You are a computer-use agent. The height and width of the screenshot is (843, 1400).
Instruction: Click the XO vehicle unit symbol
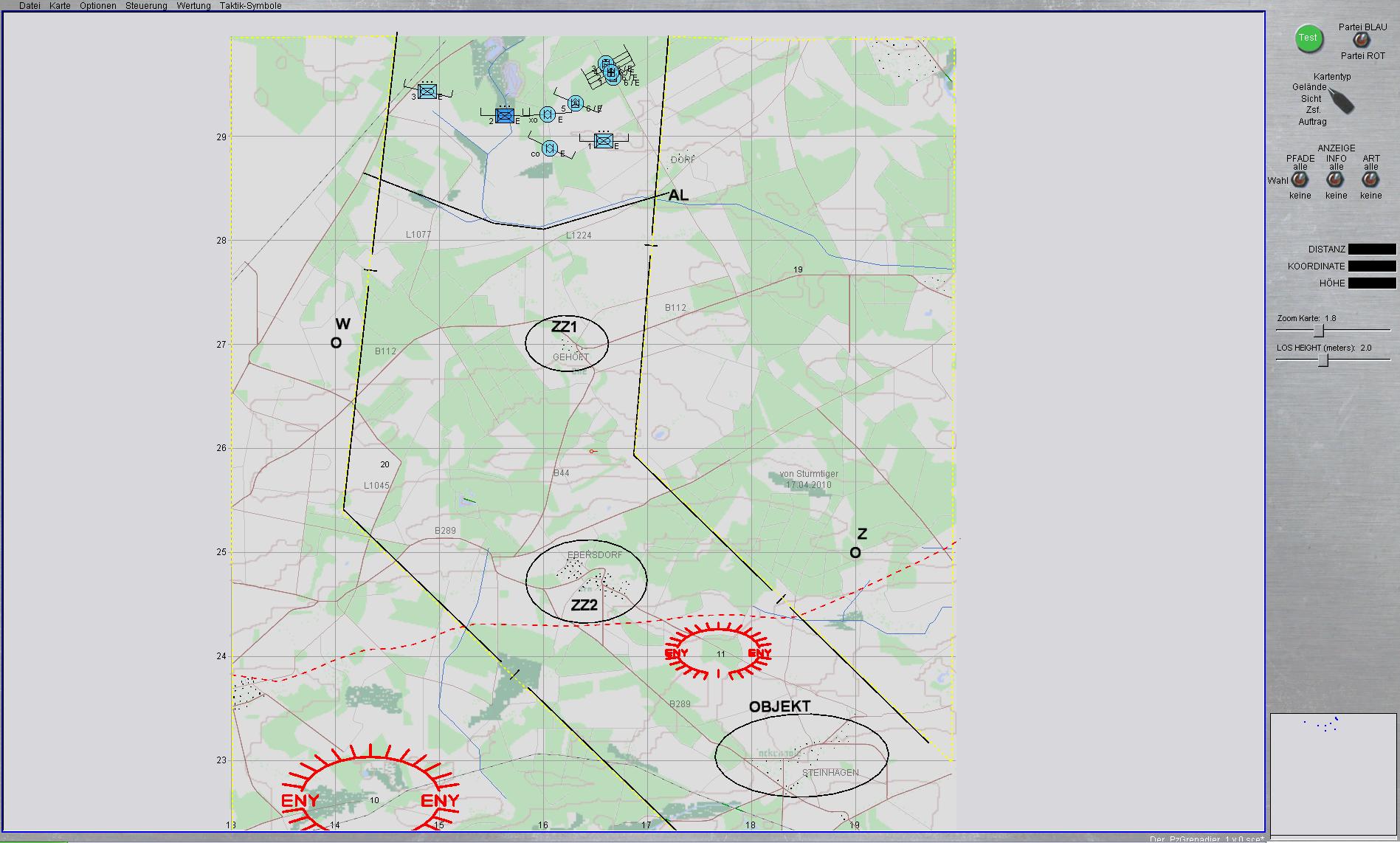548,114
